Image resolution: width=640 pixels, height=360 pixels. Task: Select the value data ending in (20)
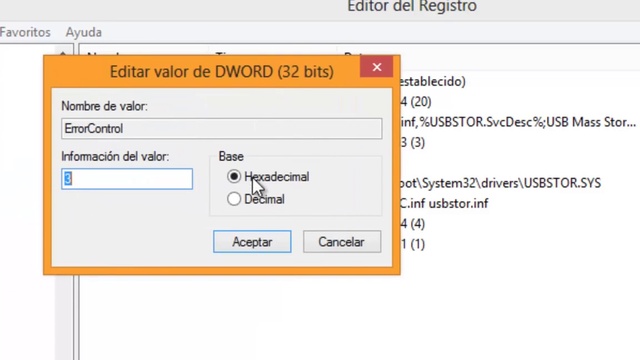point(416,101)
